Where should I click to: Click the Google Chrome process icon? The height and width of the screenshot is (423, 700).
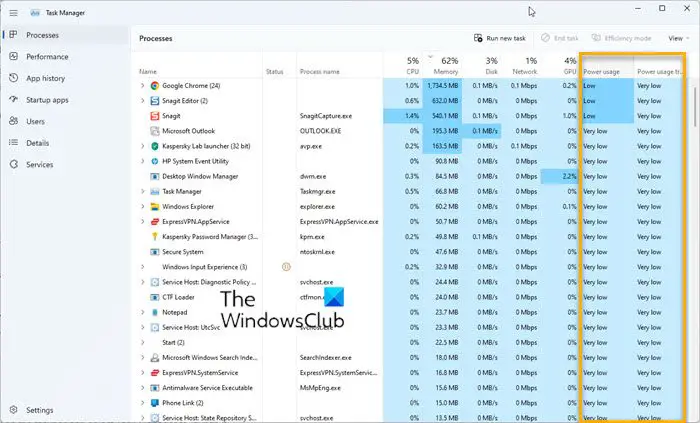pyautogui.click(x=154, y=86)
